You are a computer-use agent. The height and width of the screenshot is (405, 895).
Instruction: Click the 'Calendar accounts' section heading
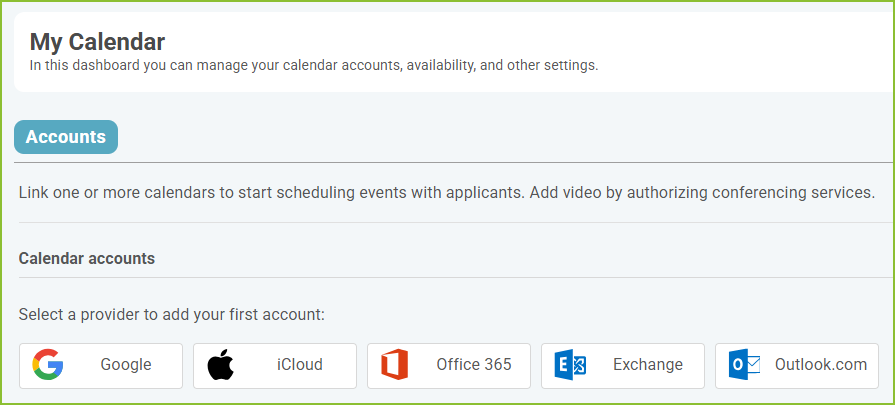pos(87,258)
